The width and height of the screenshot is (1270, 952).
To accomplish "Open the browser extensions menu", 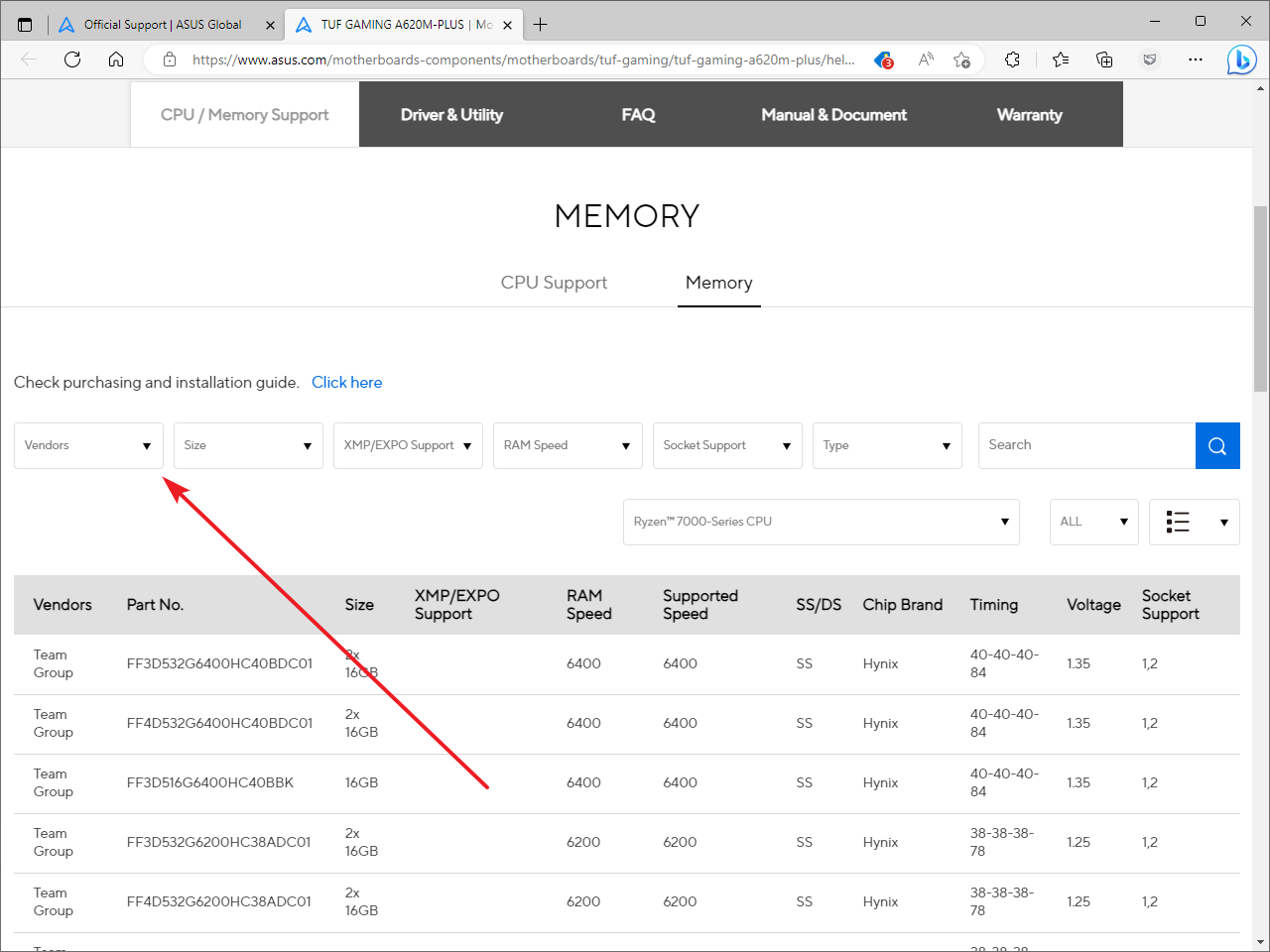I will (1012, 59).
